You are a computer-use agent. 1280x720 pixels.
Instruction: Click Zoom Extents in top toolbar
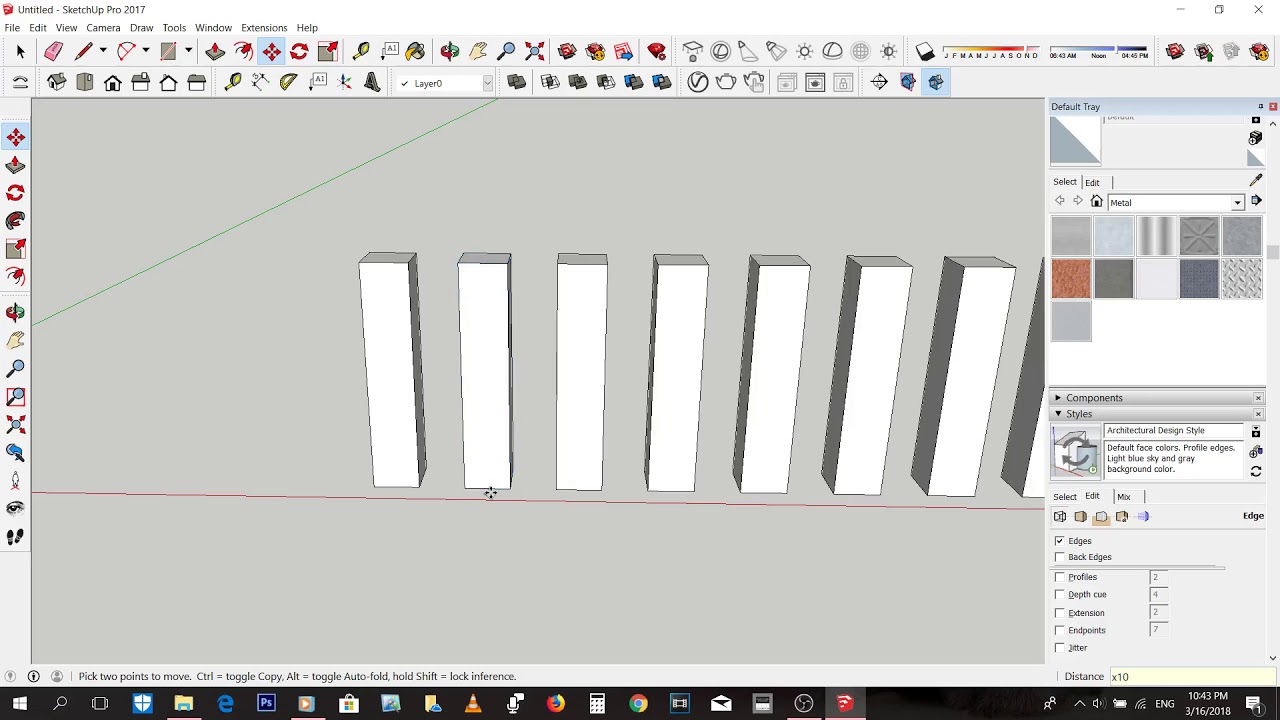[x=534, y=51]
